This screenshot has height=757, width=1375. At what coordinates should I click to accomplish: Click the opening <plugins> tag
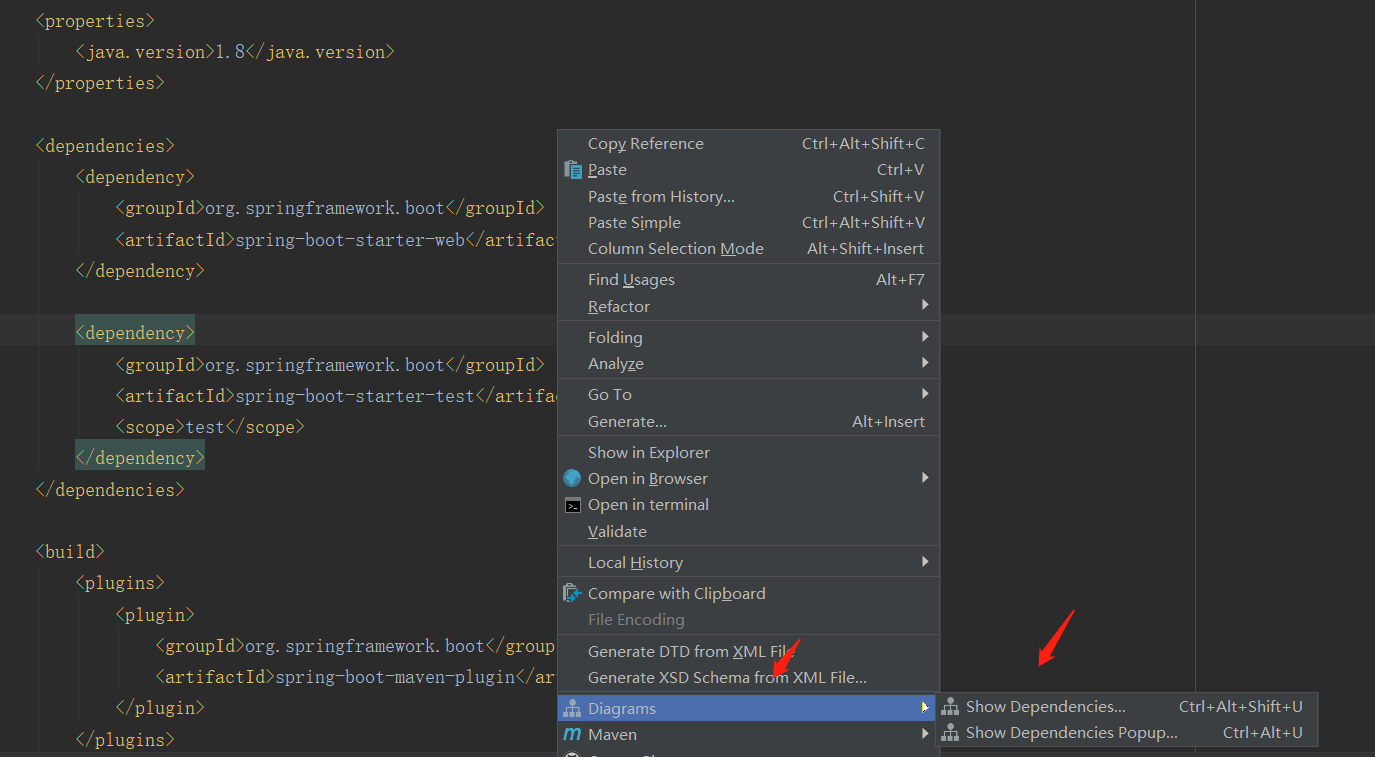120,583
